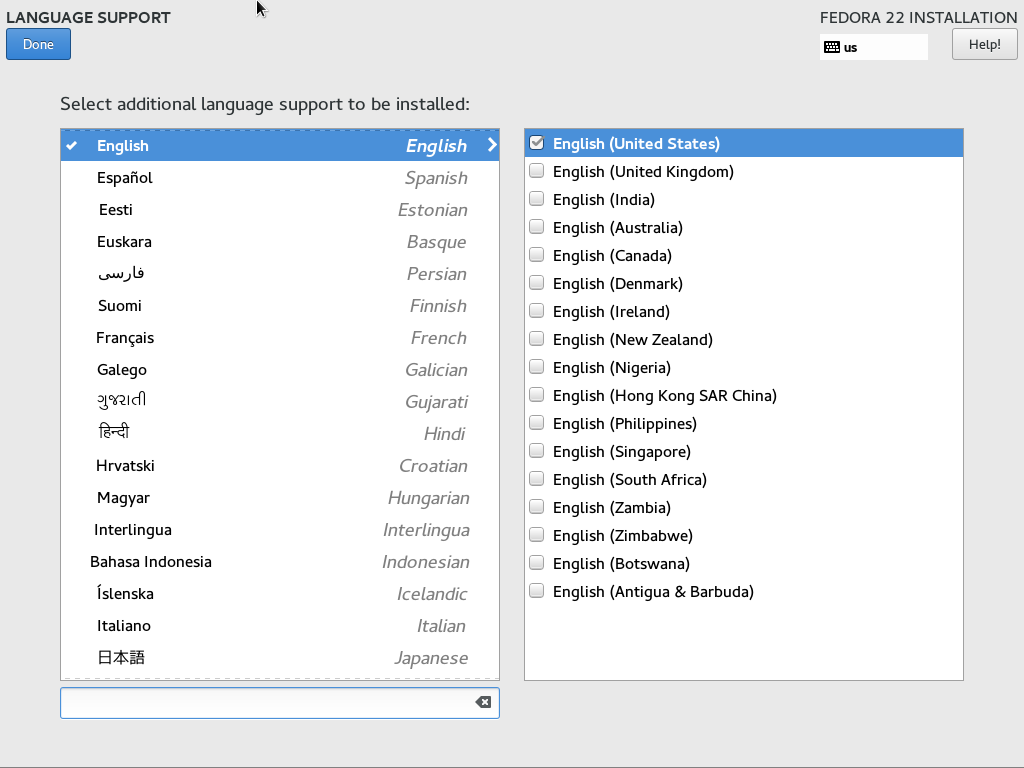Uncheck English (United States) checkbox

[x=537, y=143]
